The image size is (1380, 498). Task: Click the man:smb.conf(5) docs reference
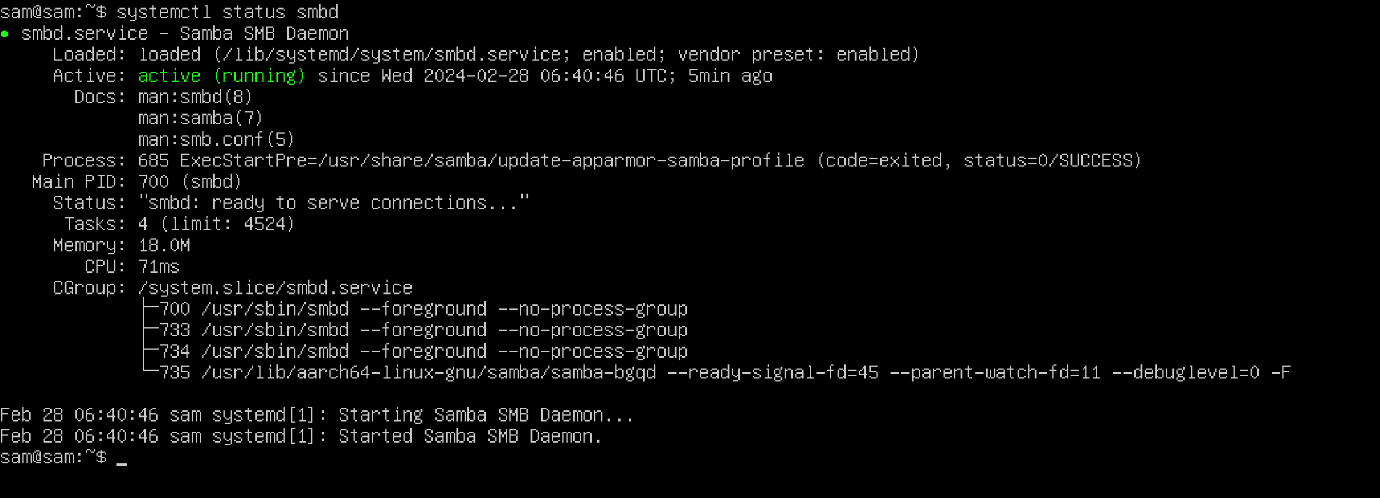click(x=217, y=139)
